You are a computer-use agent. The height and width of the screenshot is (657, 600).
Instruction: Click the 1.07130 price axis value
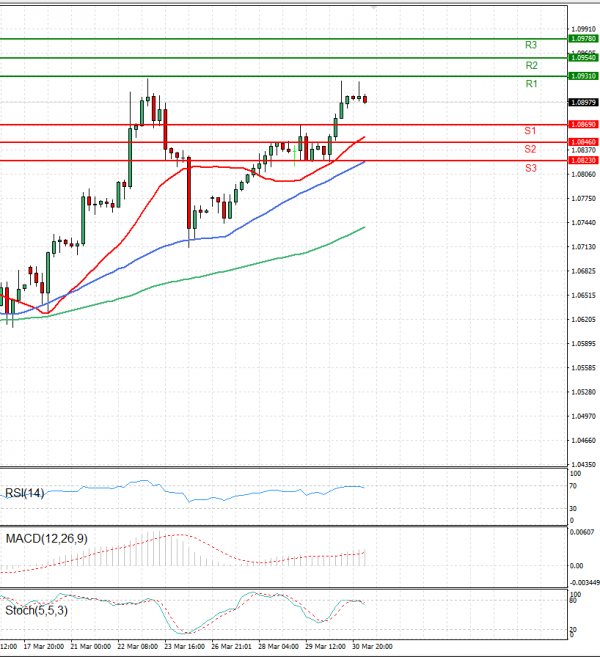[x=583, y=247]
